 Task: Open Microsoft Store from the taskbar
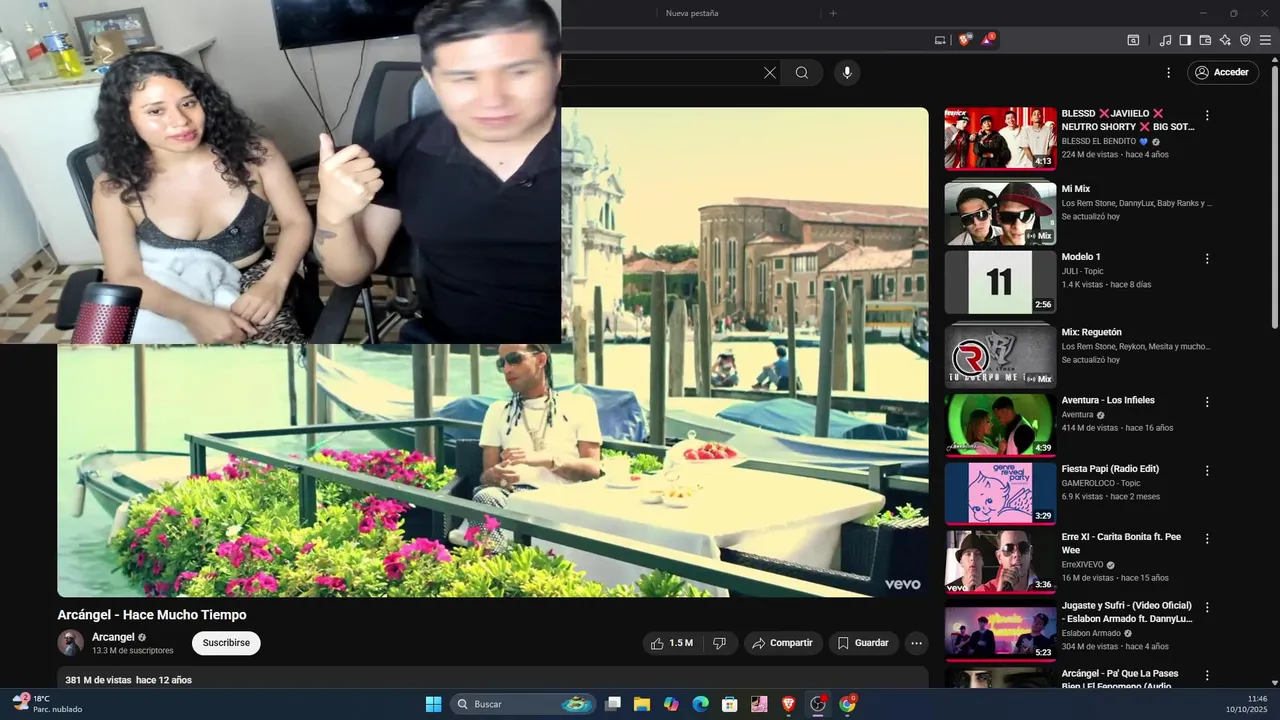(x=730, y=704)
